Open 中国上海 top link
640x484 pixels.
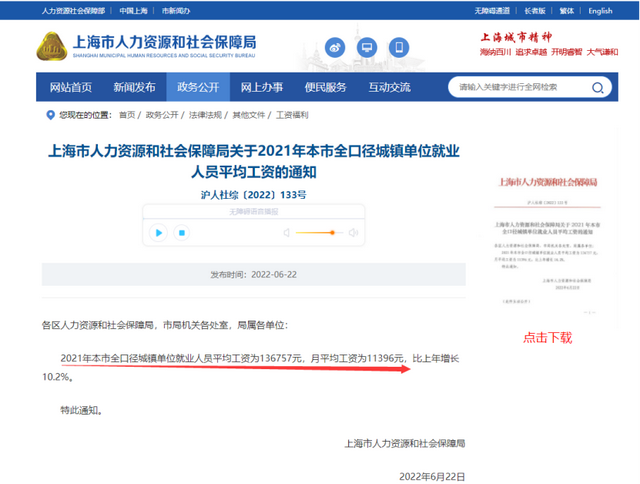click(133, 11)
